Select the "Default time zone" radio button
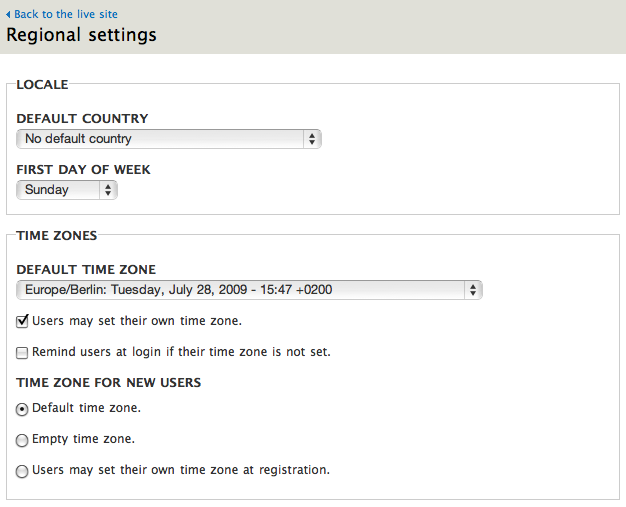 click(x=22, y=409)
